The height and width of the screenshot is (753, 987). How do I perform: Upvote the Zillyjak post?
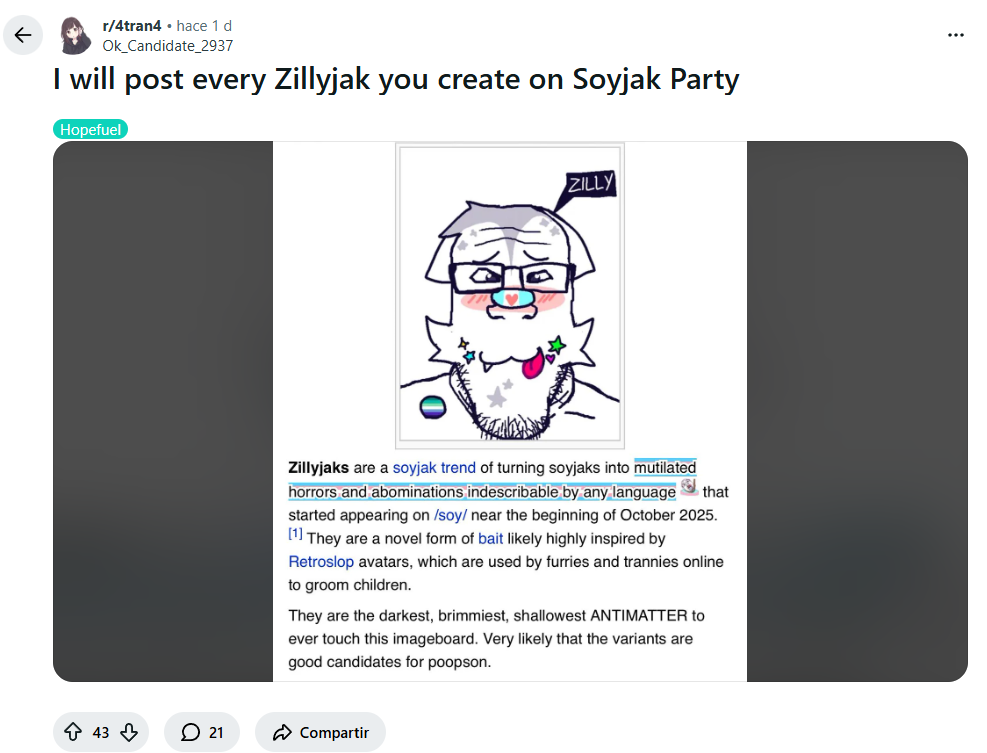click(x=73, y=733)
